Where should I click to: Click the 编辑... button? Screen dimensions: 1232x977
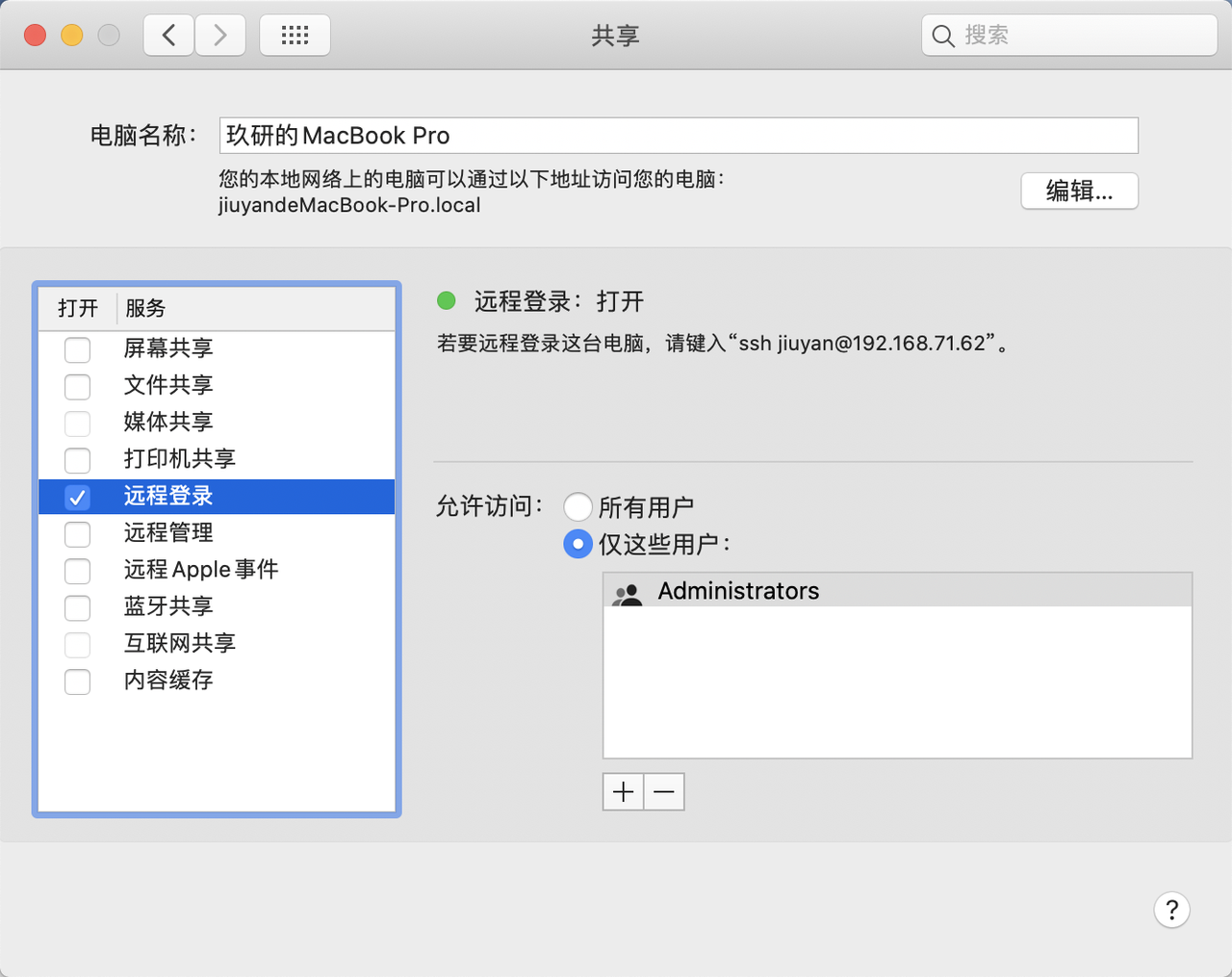[x=1079, y=191]
